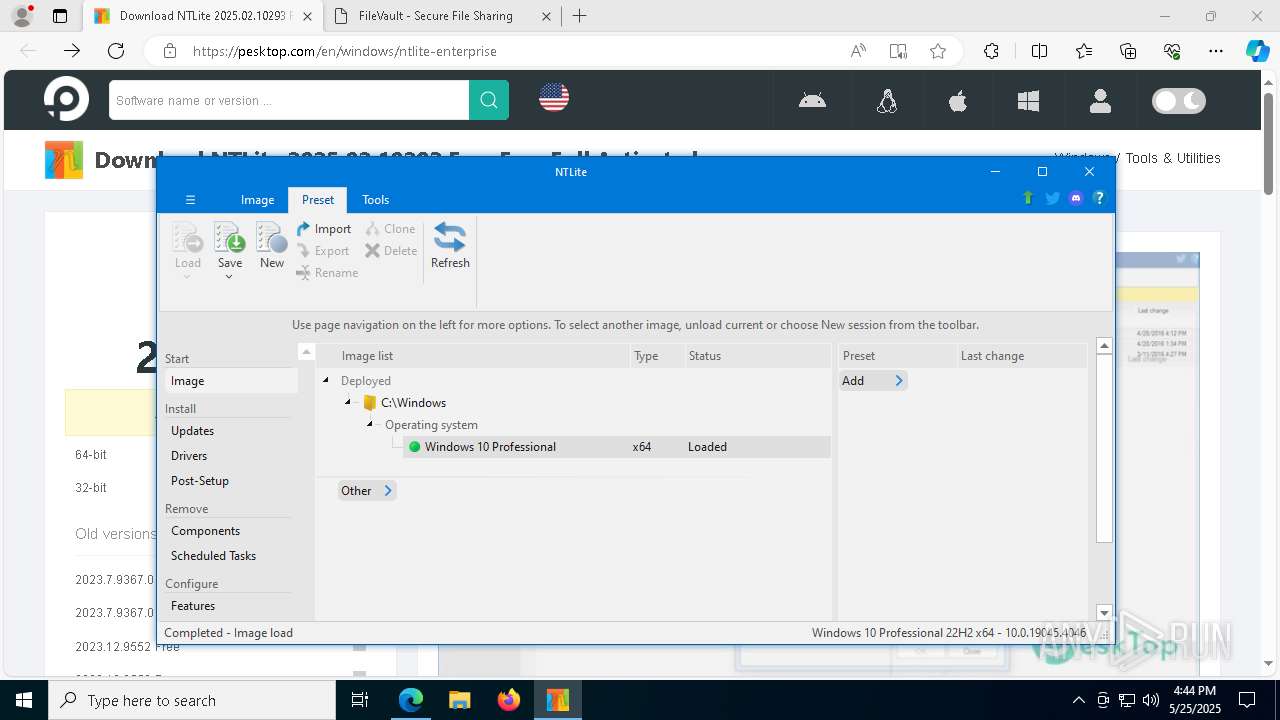Open a new browser tab
Viewport: 1280px width, 720px height.
[x=580, y=16]
